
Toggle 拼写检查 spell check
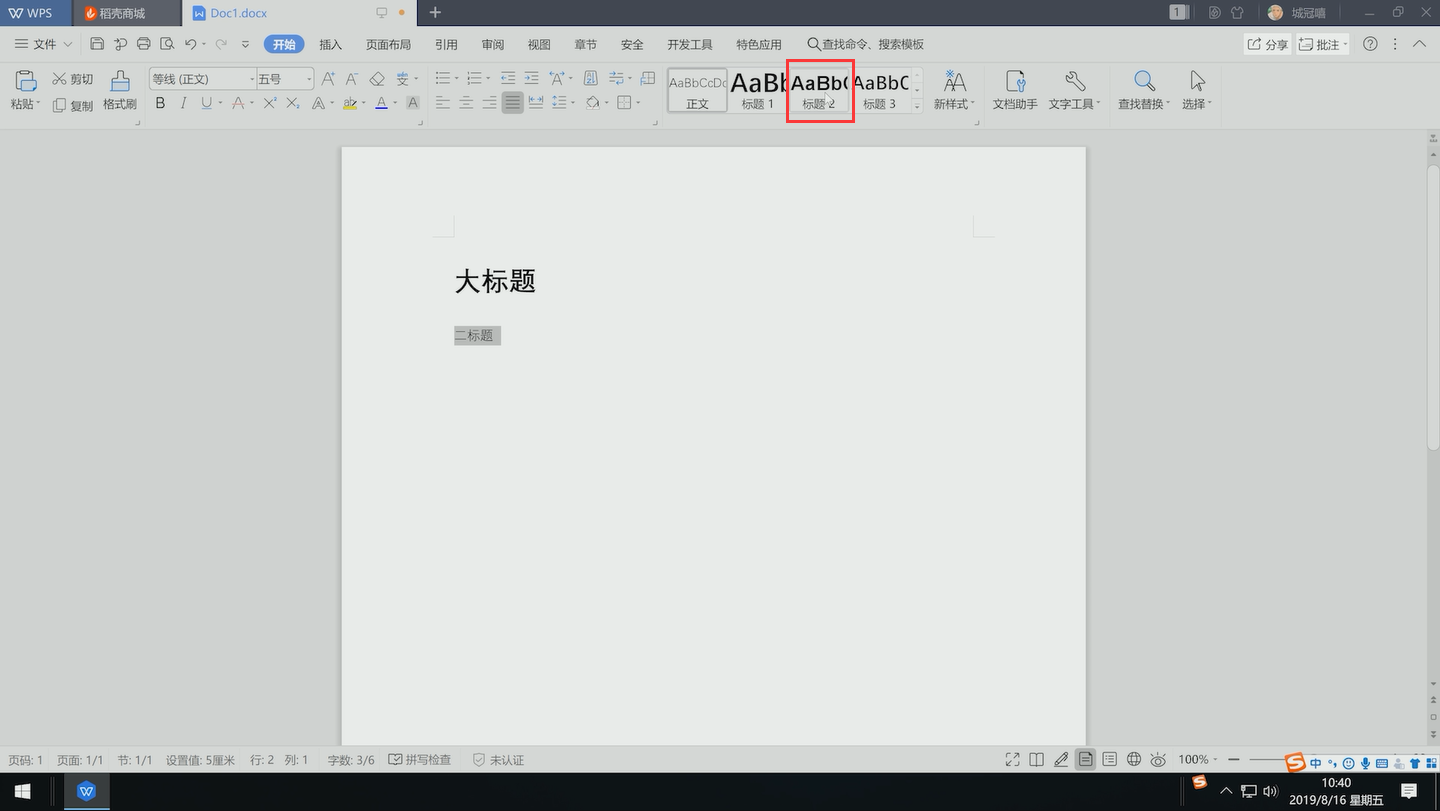(420, 760)
